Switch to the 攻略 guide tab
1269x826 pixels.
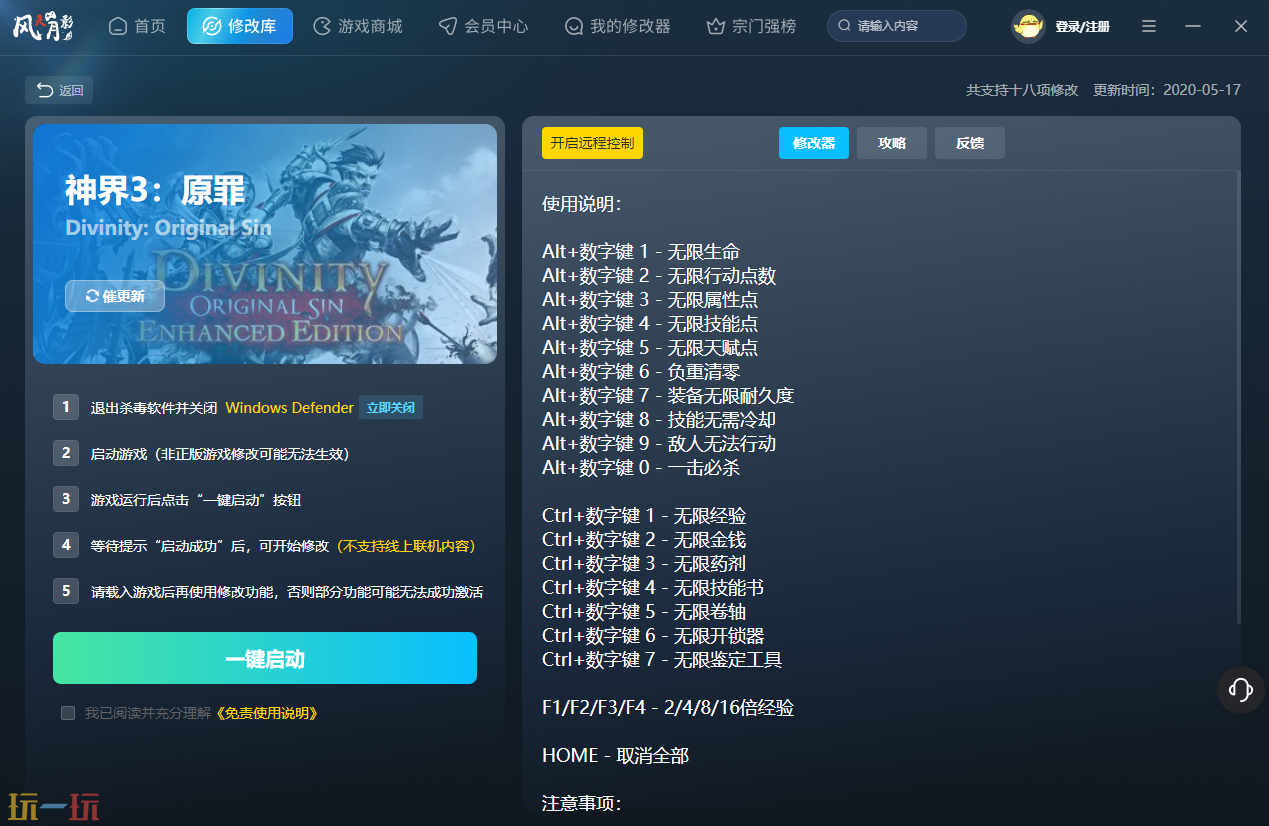892,143
